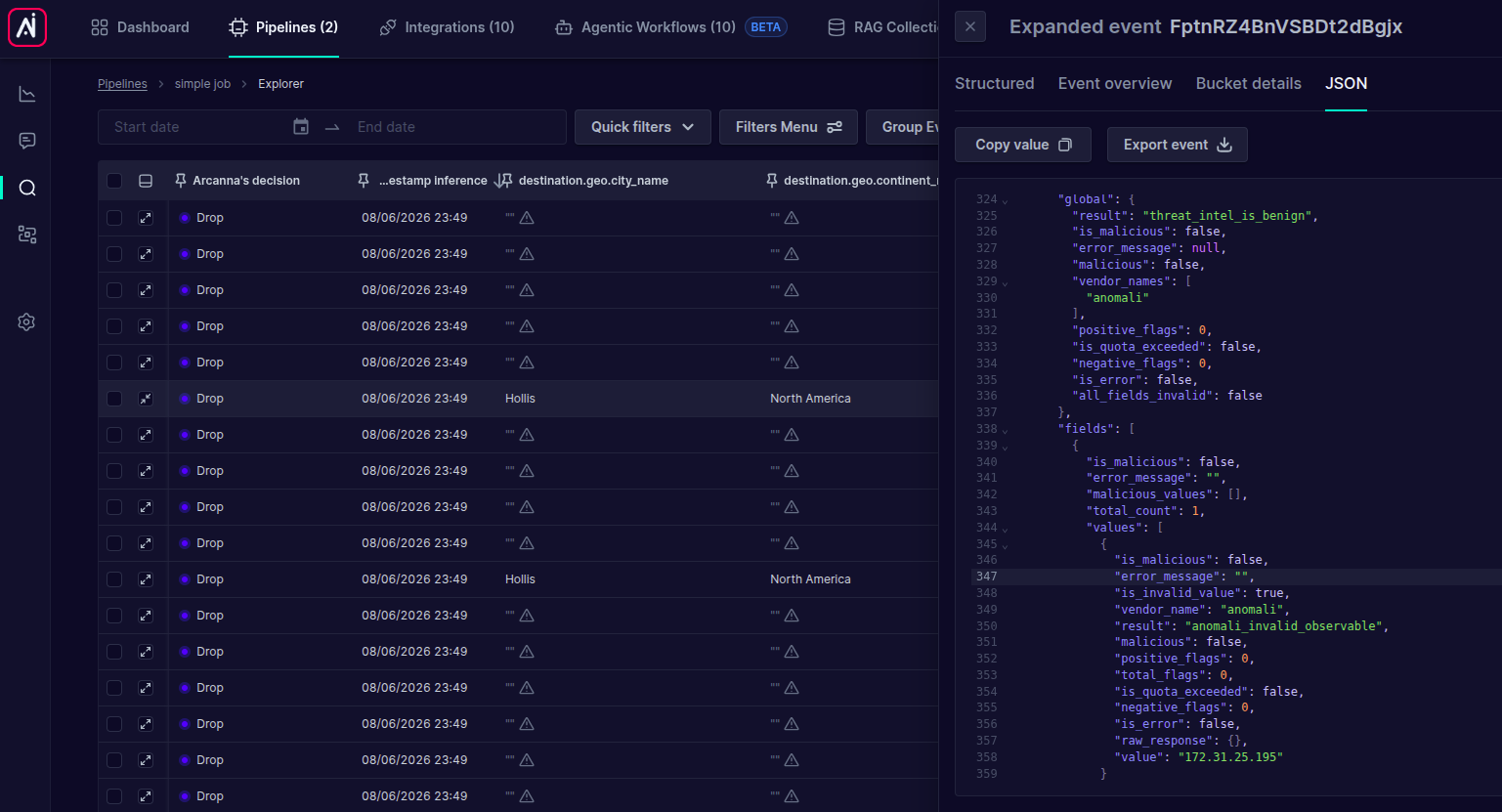Image resolution: width=1502 pixels, height=812 pixels.
Task: Click the Integrations plug icon
Action: (x=388, y=27)
